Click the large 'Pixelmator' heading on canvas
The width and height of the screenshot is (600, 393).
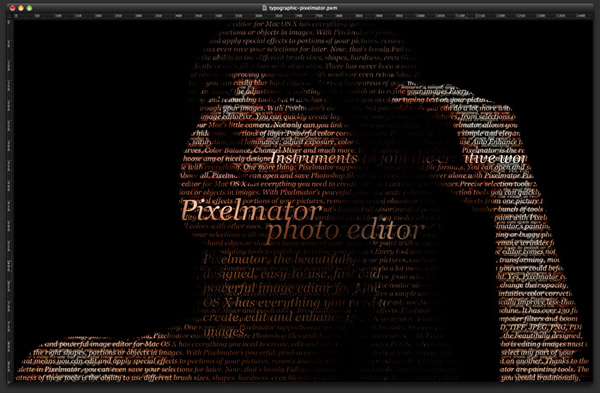tap(251, 210)
